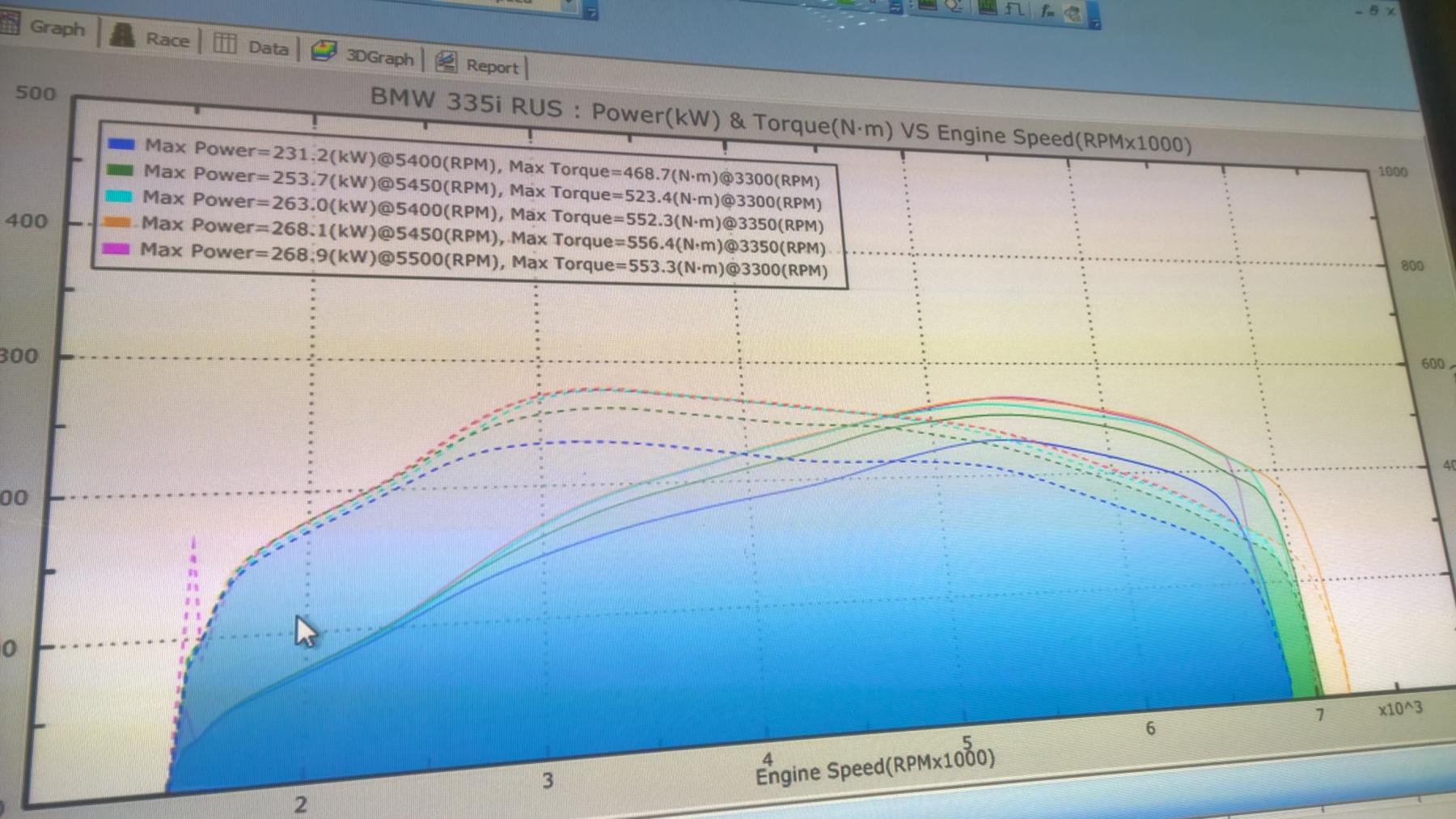
Task: Switch to the Race tab
Action: coord(167,39)
